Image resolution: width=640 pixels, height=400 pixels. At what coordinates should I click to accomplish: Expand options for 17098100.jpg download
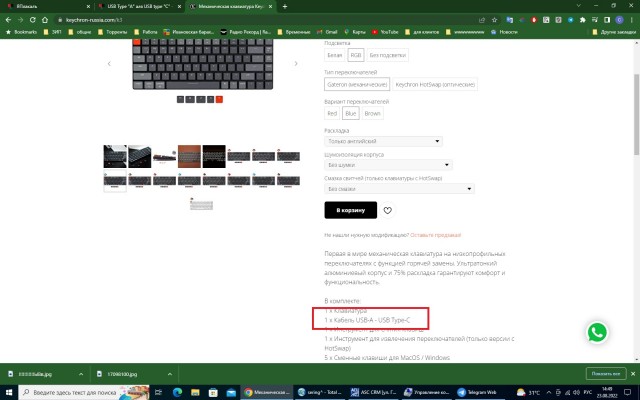click(169, 374)
